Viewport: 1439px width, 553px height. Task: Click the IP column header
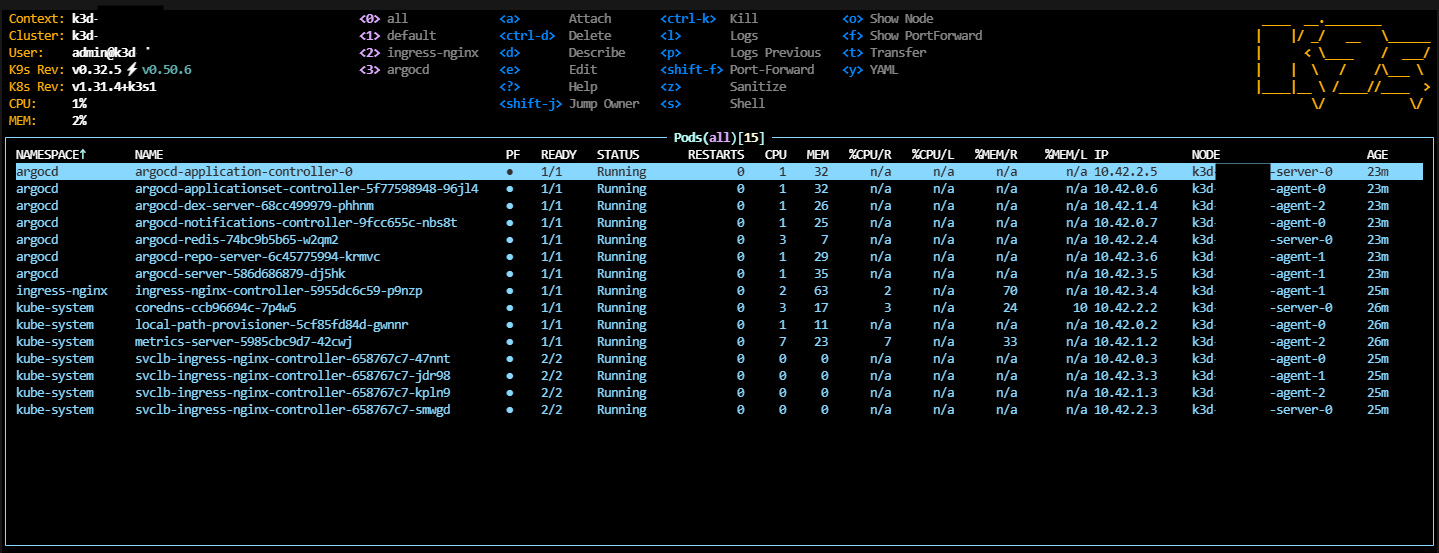click(x=1101, y=155)
